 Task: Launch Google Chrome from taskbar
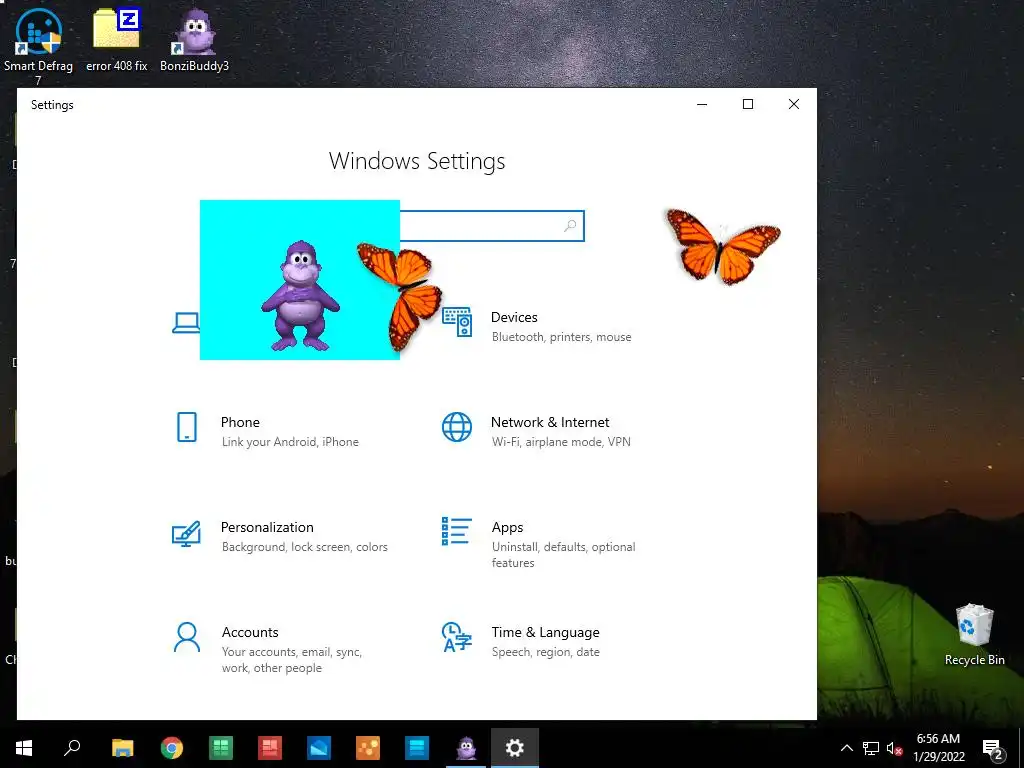172,748
